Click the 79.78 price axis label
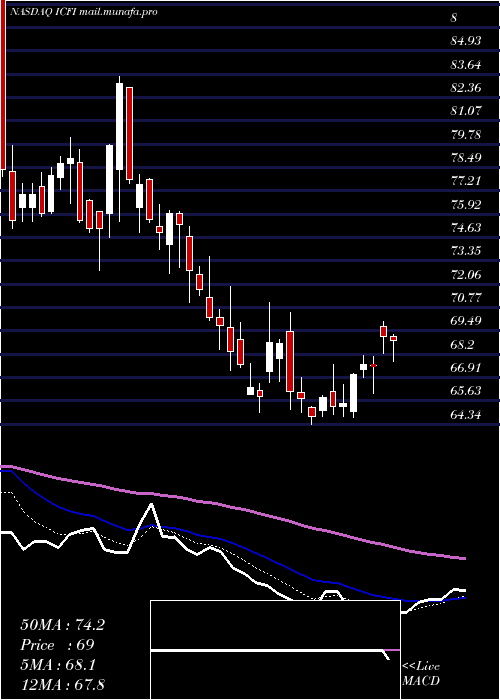This screenshot has height=700, width=500. coord(466,134)
